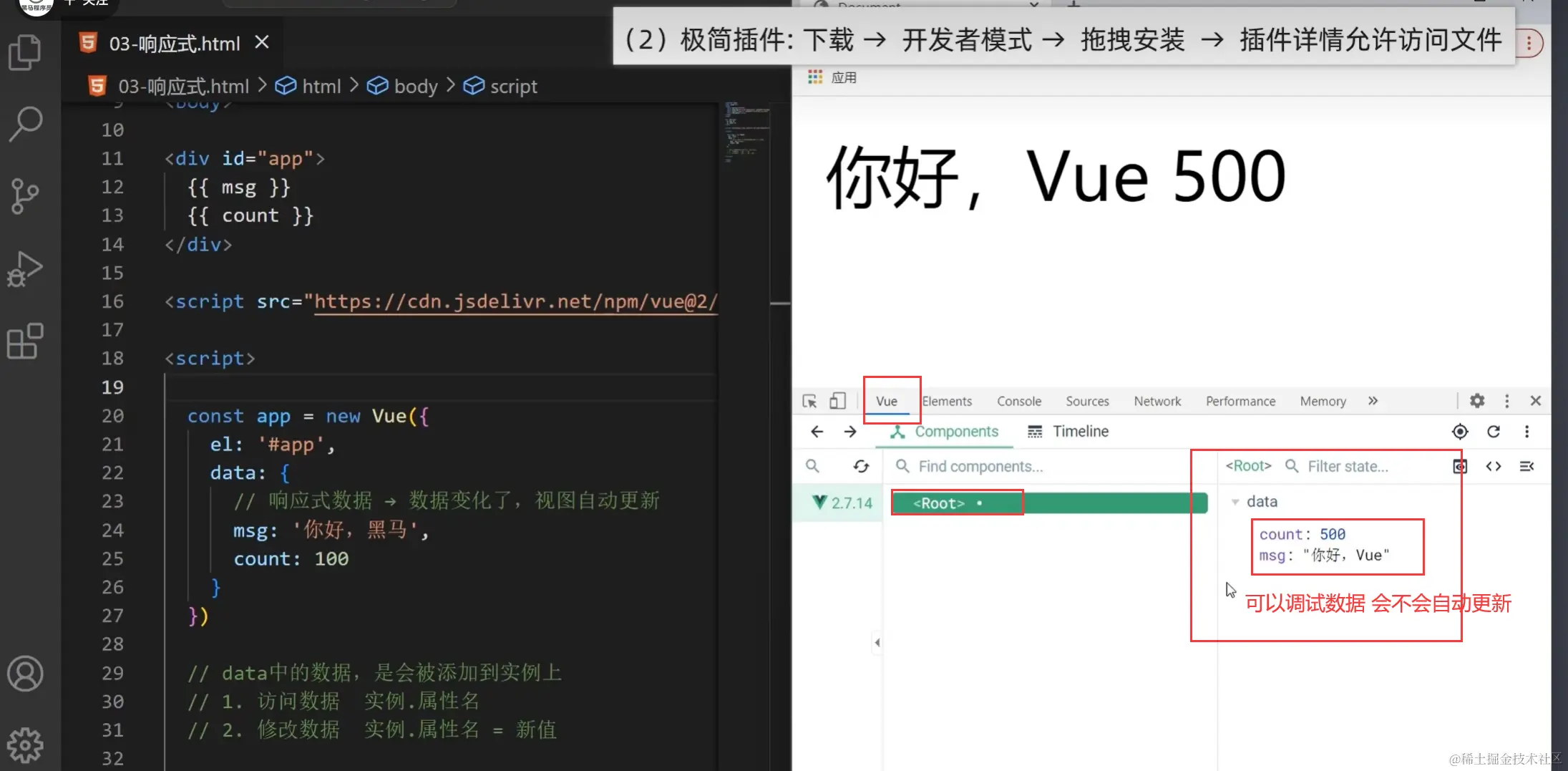Edit the msg value "你好, Vue"
This screenshot has height=771, width=1568.
click(x=1346, y=556)
